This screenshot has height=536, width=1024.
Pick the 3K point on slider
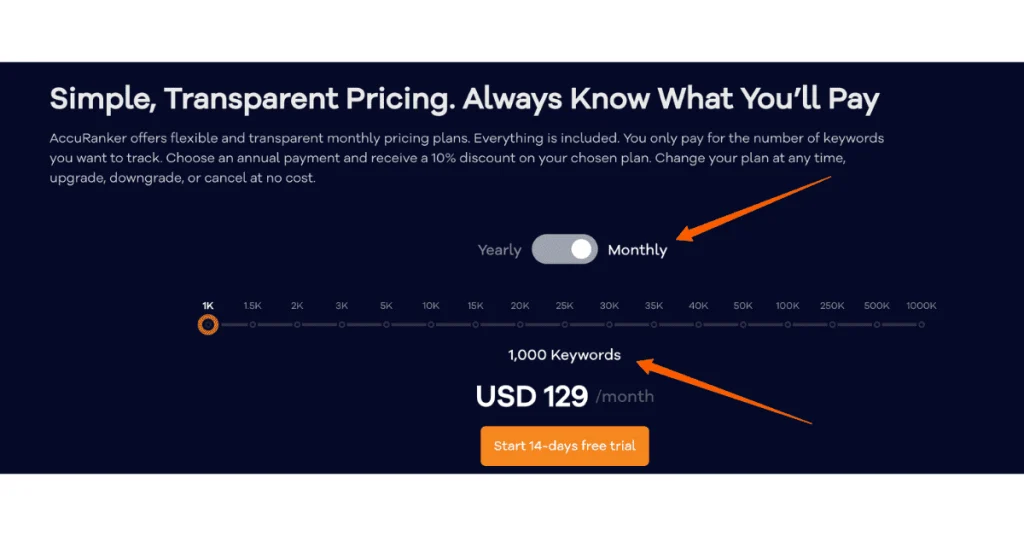[x=342, y=324]
